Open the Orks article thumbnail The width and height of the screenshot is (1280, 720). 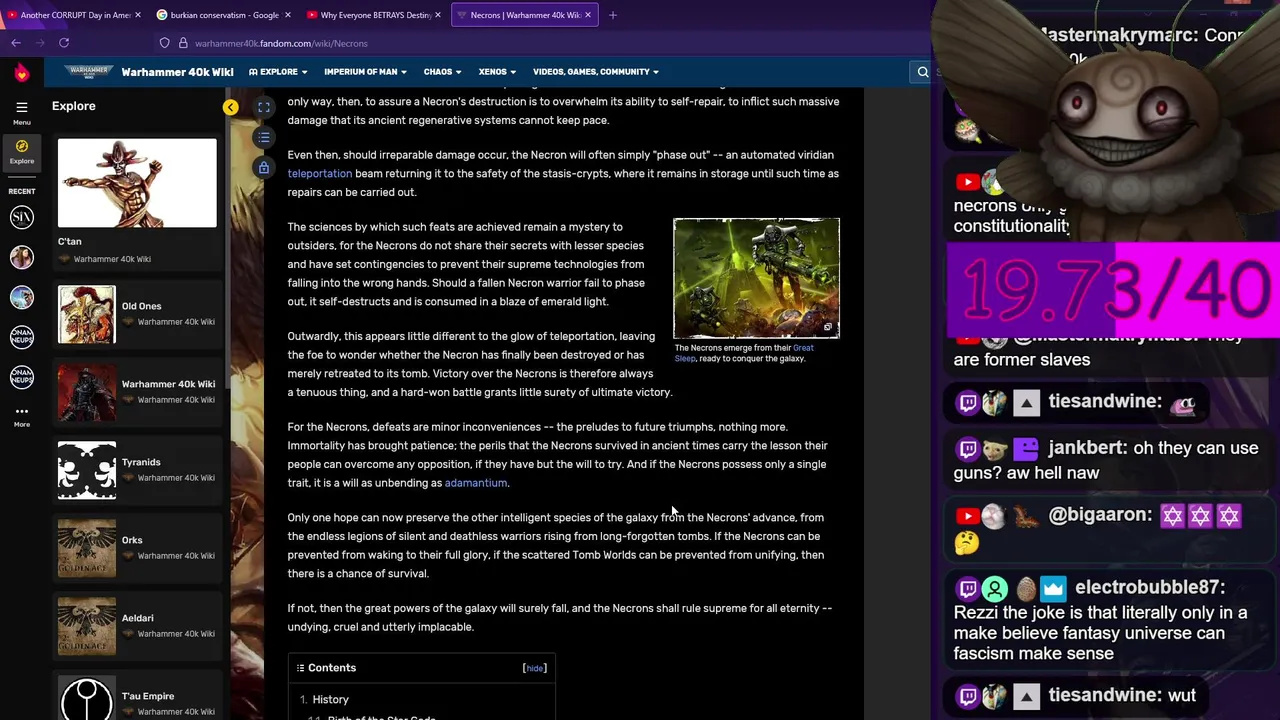pyautogui.click(x=87, y=548)
